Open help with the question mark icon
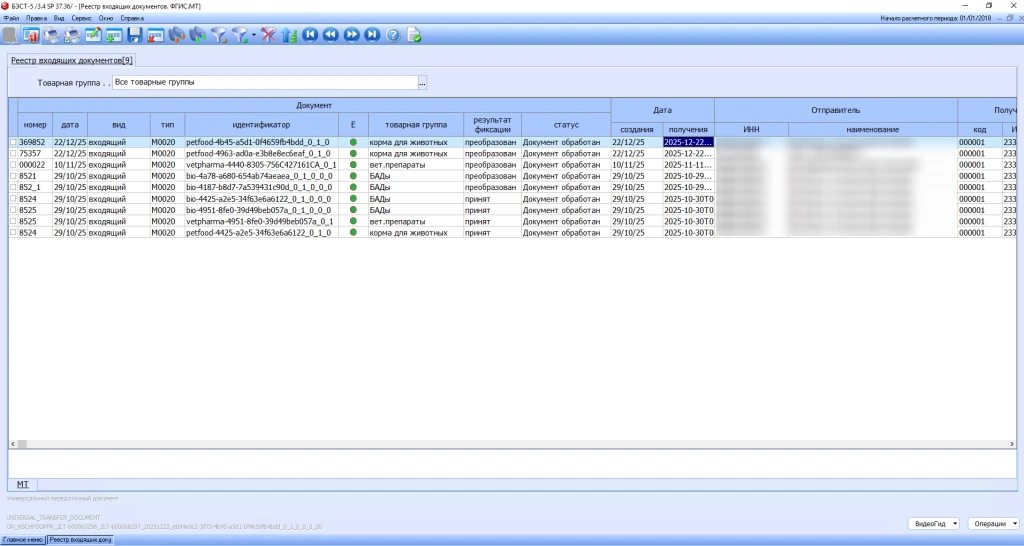 pyautogui.click(x=393, y=35)
